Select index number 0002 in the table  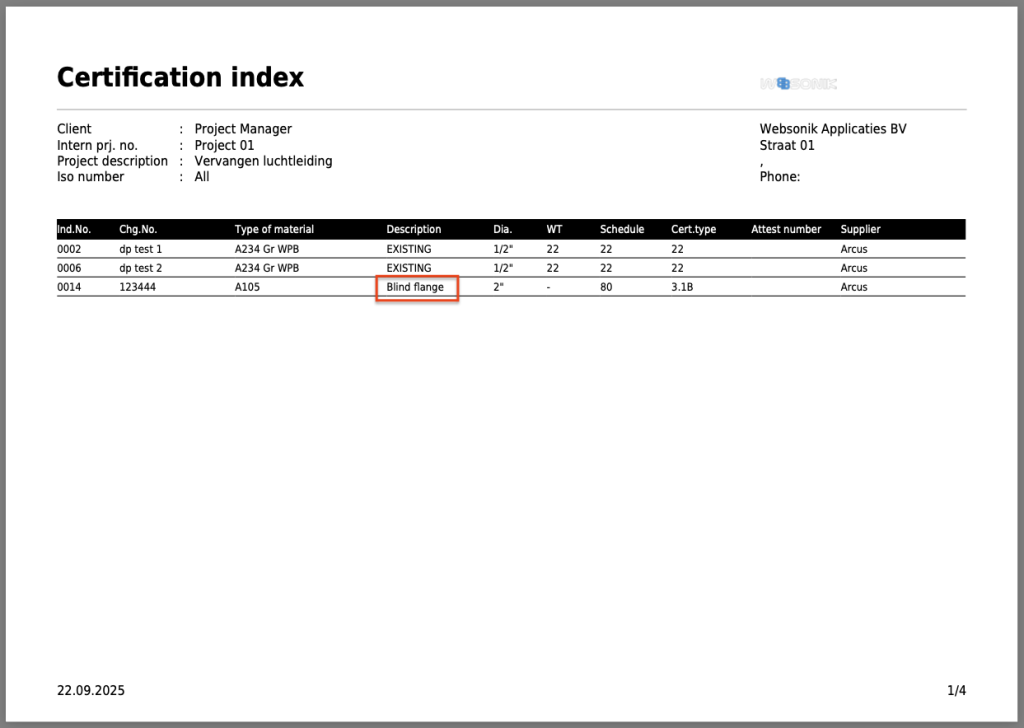tap(69, 249)
